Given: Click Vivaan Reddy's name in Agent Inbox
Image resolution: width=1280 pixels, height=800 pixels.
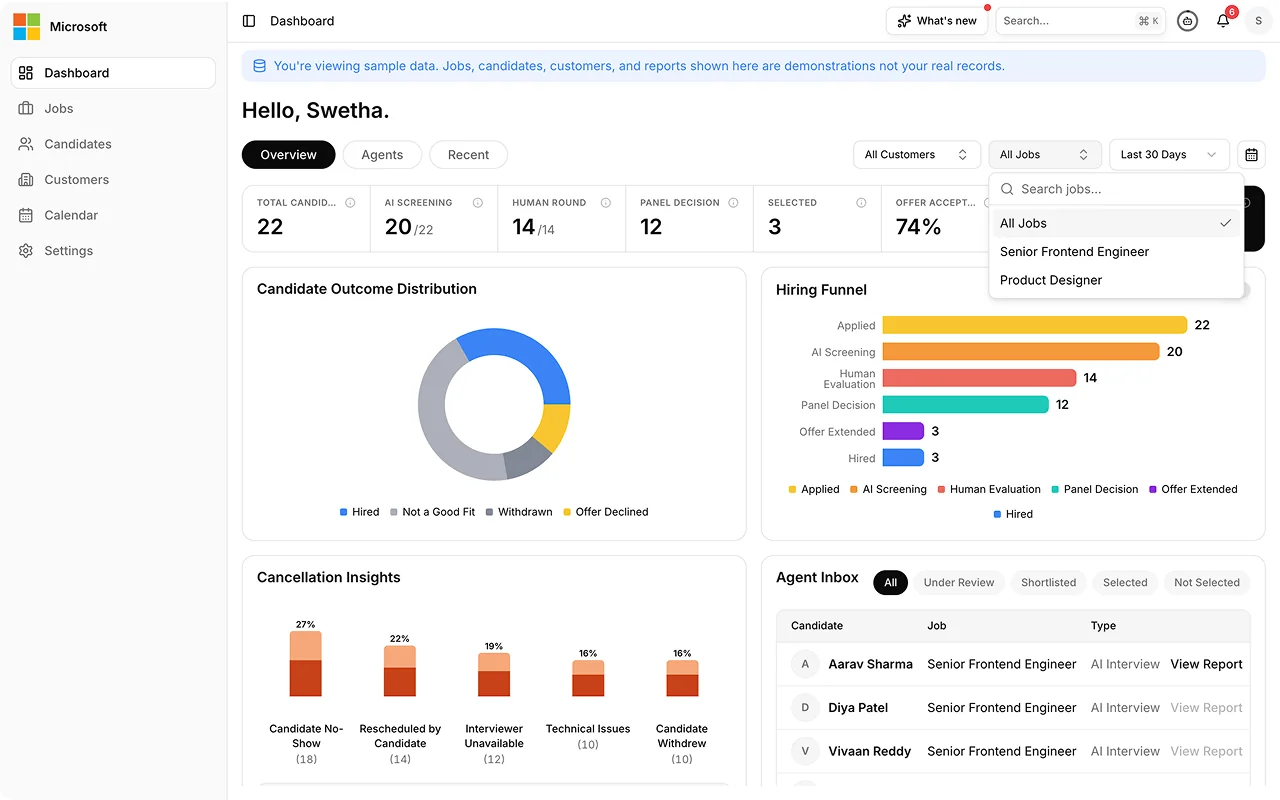Looking at the screenshot, I should [870, 751].
